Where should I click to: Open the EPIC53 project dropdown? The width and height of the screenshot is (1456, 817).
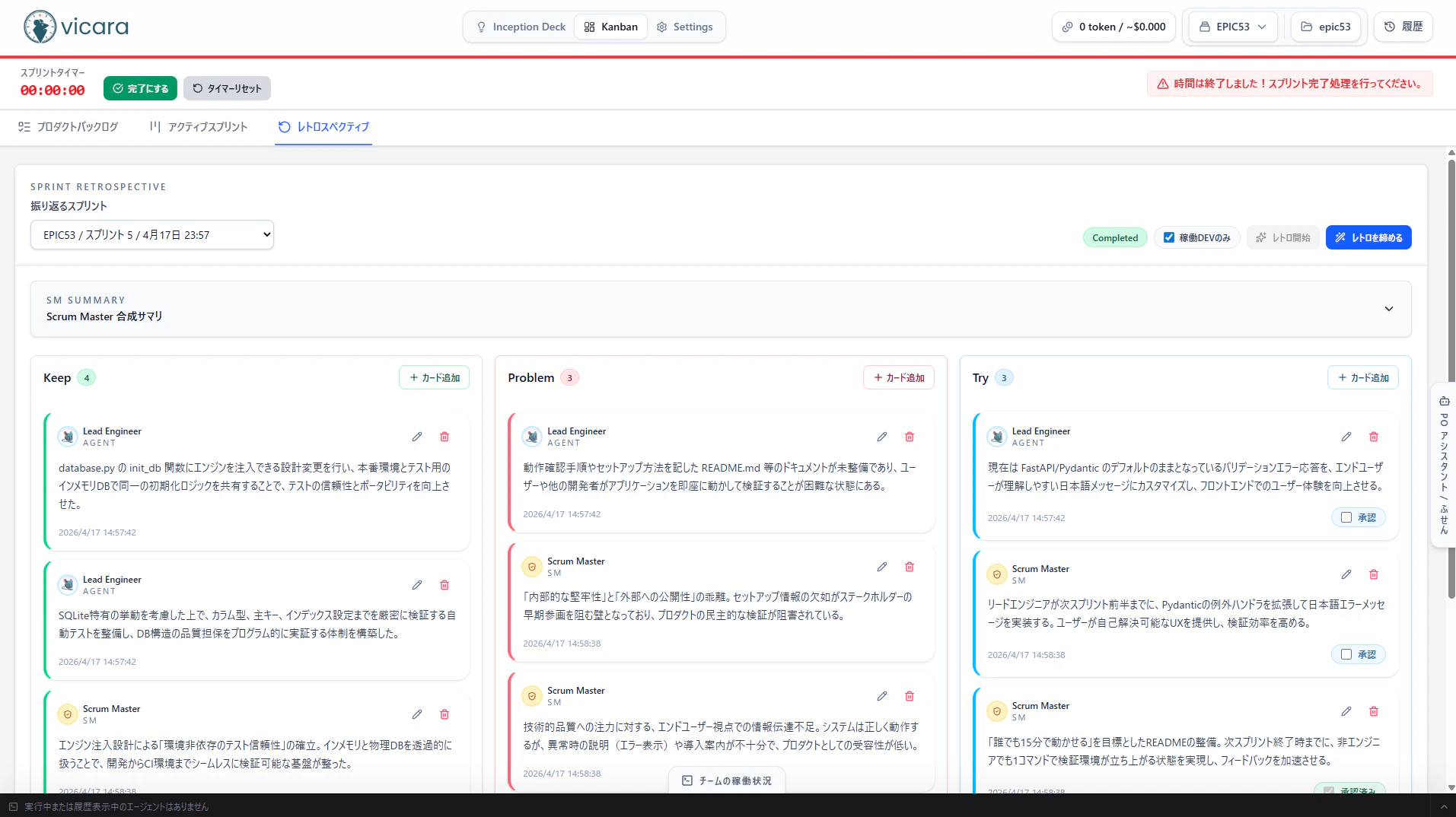coord(1233,27)
